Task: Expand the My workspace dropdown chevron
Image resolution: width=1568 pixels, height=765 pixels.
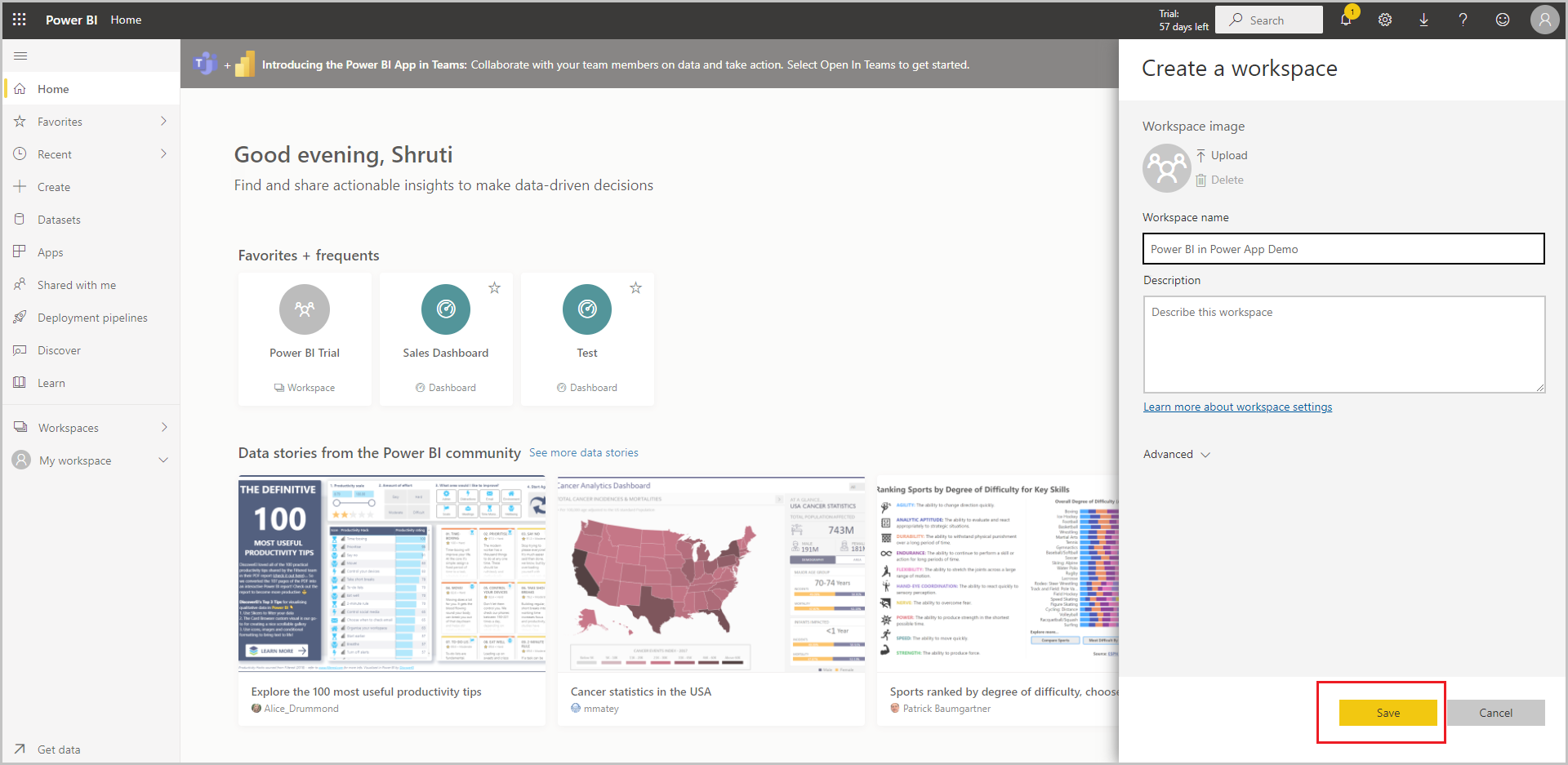Action: pyautogui.click(x=163, y=460)
